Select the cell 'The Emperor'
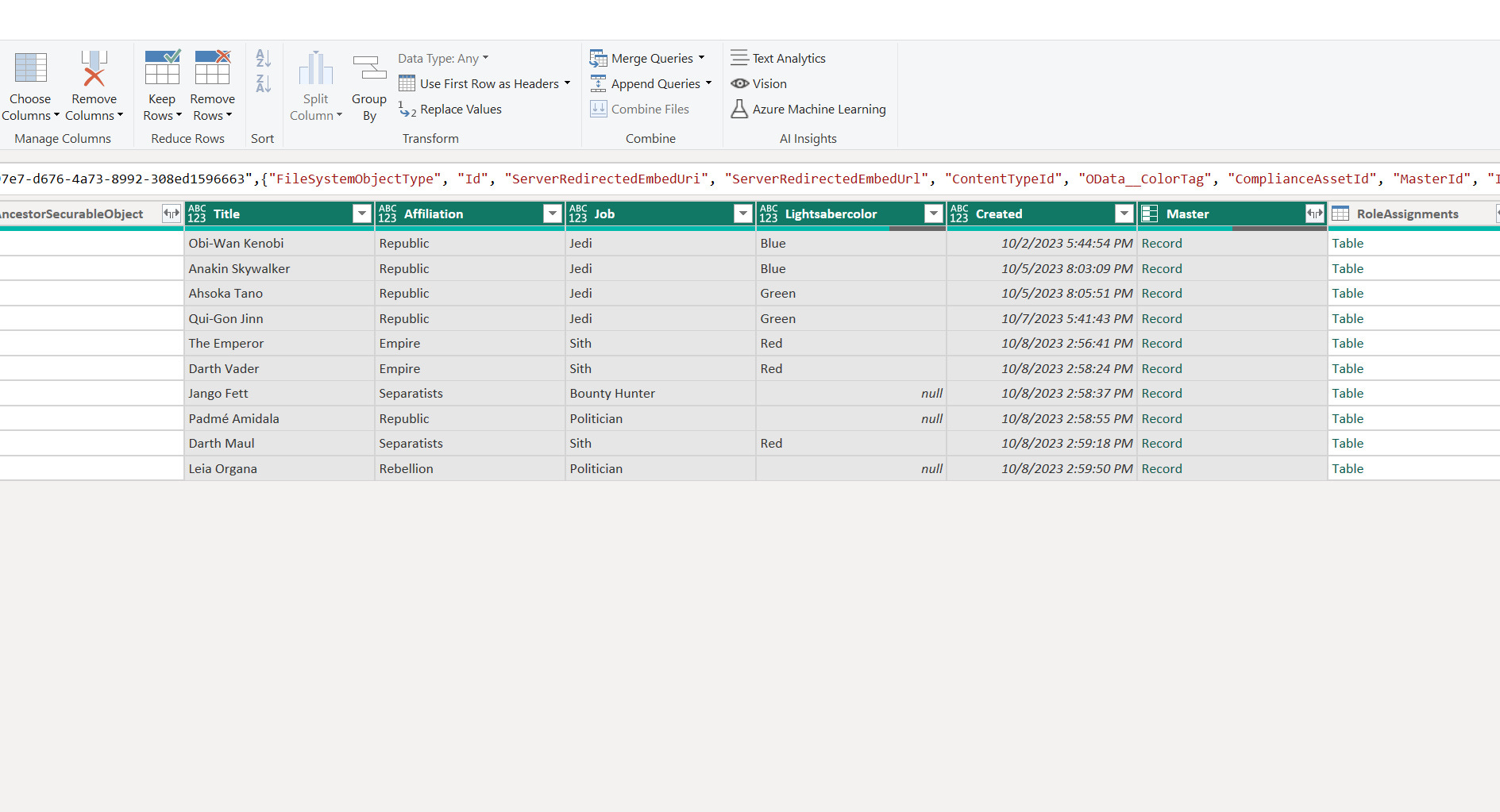The height and width of the screenshot is (812, 1500). click(280, 343)
